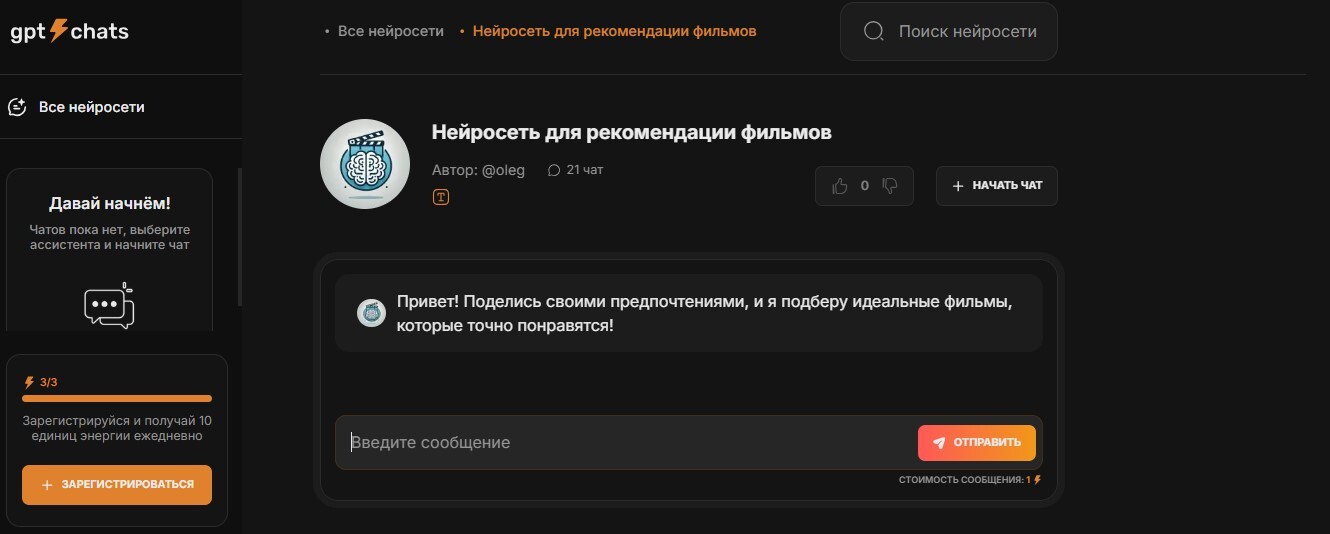Click the ЗАРЕГИСТРИРОВАТЬСЯ button
Viewport: 1330px width, 534px height.
pyautogui.click(x=117, y=484)
